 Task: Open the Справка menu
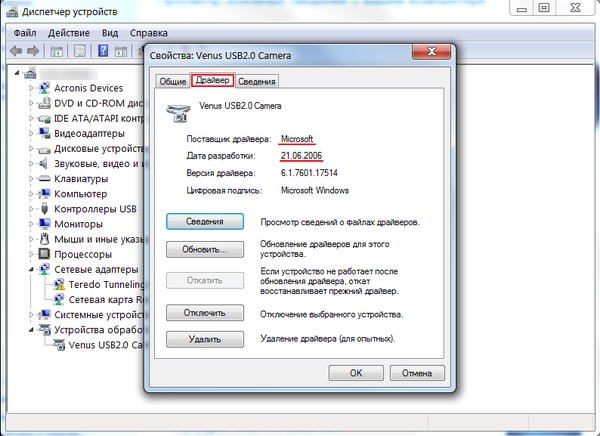click(x=149, y=33)
